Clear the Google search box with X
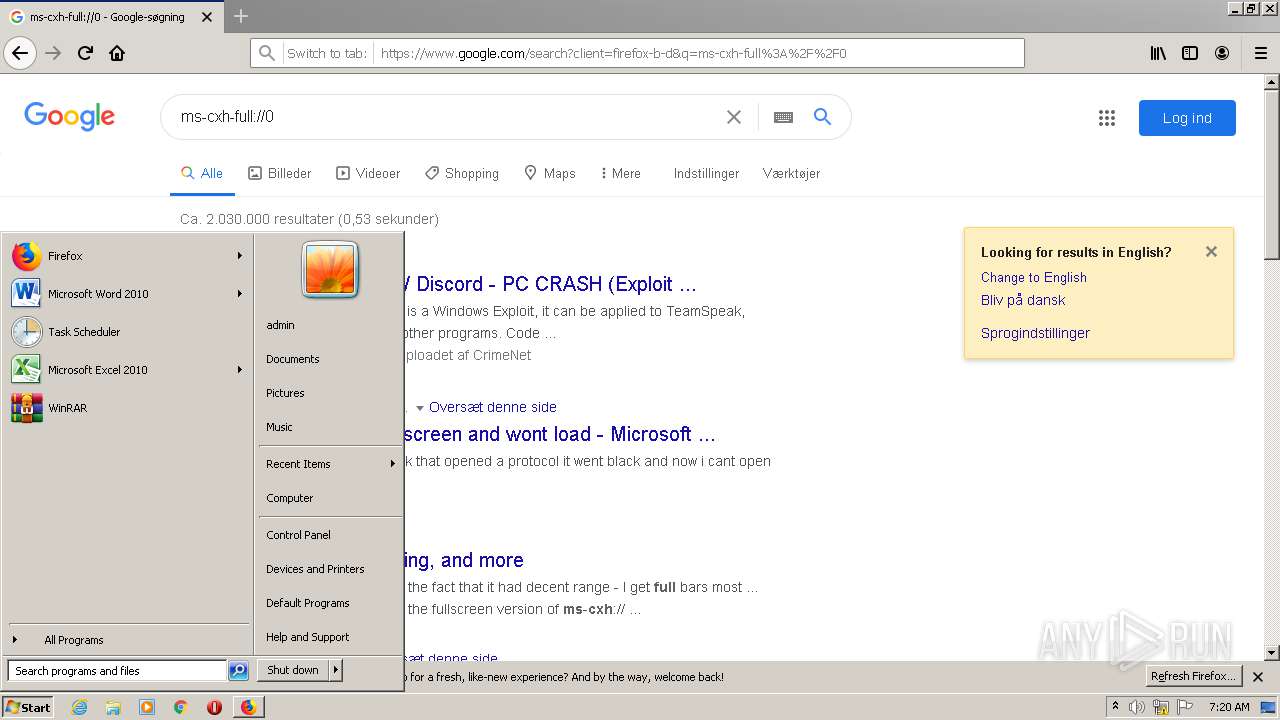Viewport: 1280px width, 720px height. (734, 117)
